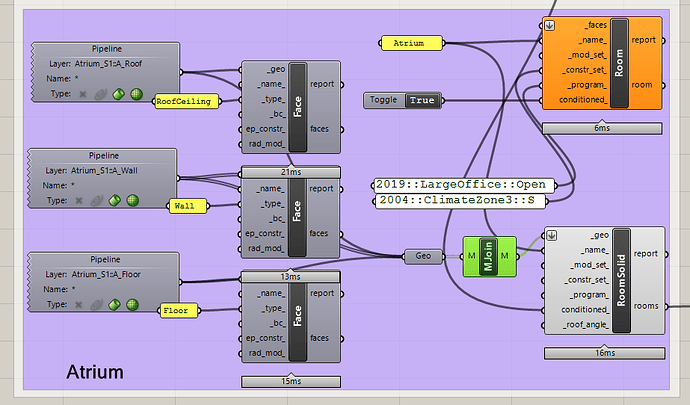Image resolution: width=690 pixels, height=405 pixels.
Task: Click the 6ms profiler label under Room
Action: (x=602, y=129)
